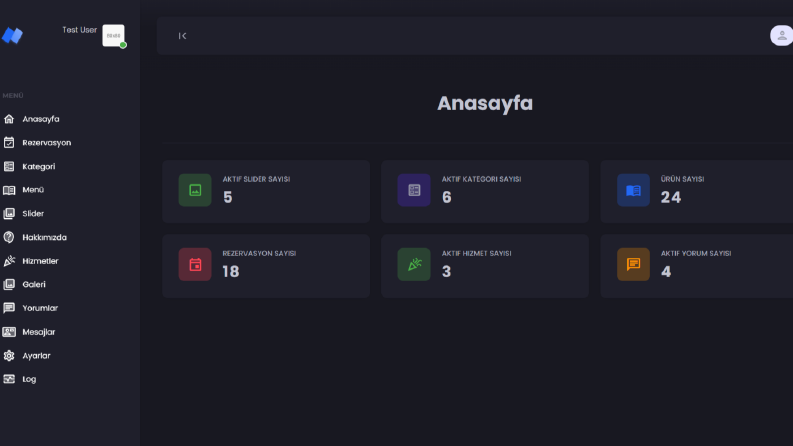
Task: Click the Kategori list icon in the sidebar
Action: 9,166
